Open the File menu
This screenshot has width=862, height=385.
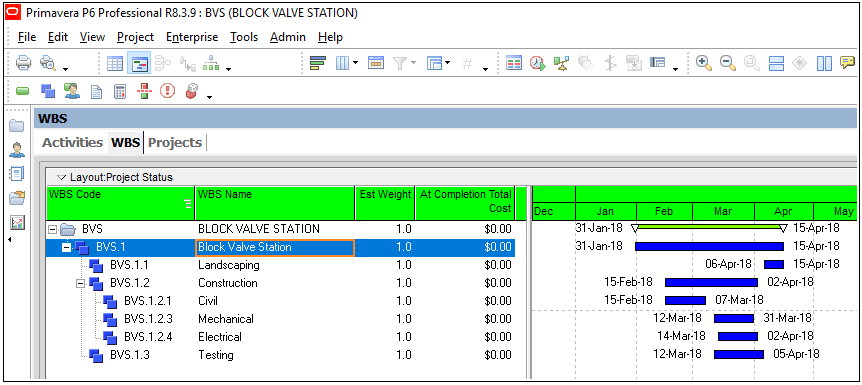click(x=26, y=37)
